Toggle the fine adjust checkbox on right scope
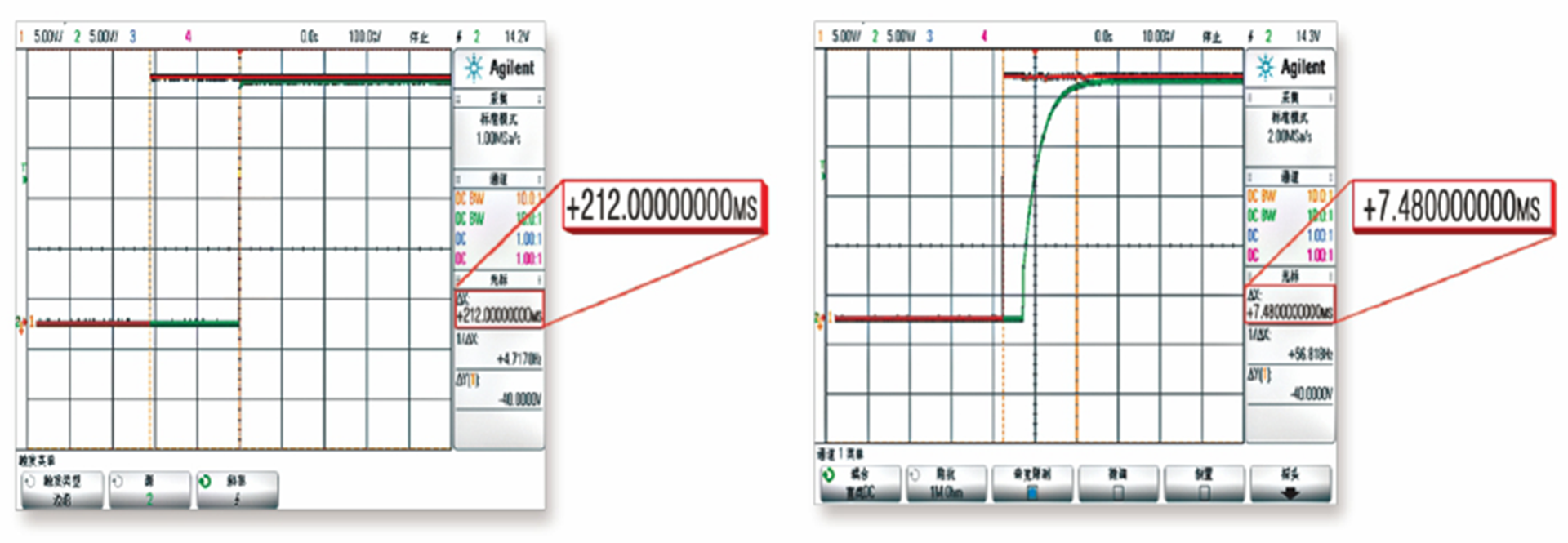The height and width of the screenshot is (543, 1568). [1118, 492]
